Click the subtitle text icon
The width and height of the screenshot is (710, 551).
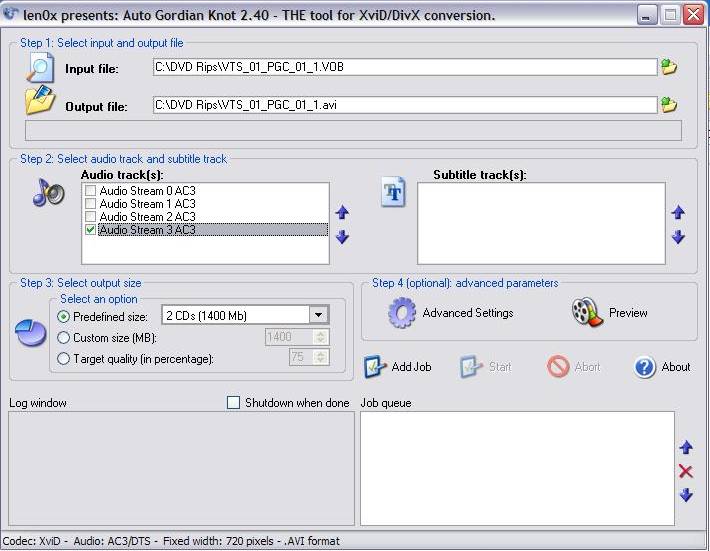(x=393, y=192)
